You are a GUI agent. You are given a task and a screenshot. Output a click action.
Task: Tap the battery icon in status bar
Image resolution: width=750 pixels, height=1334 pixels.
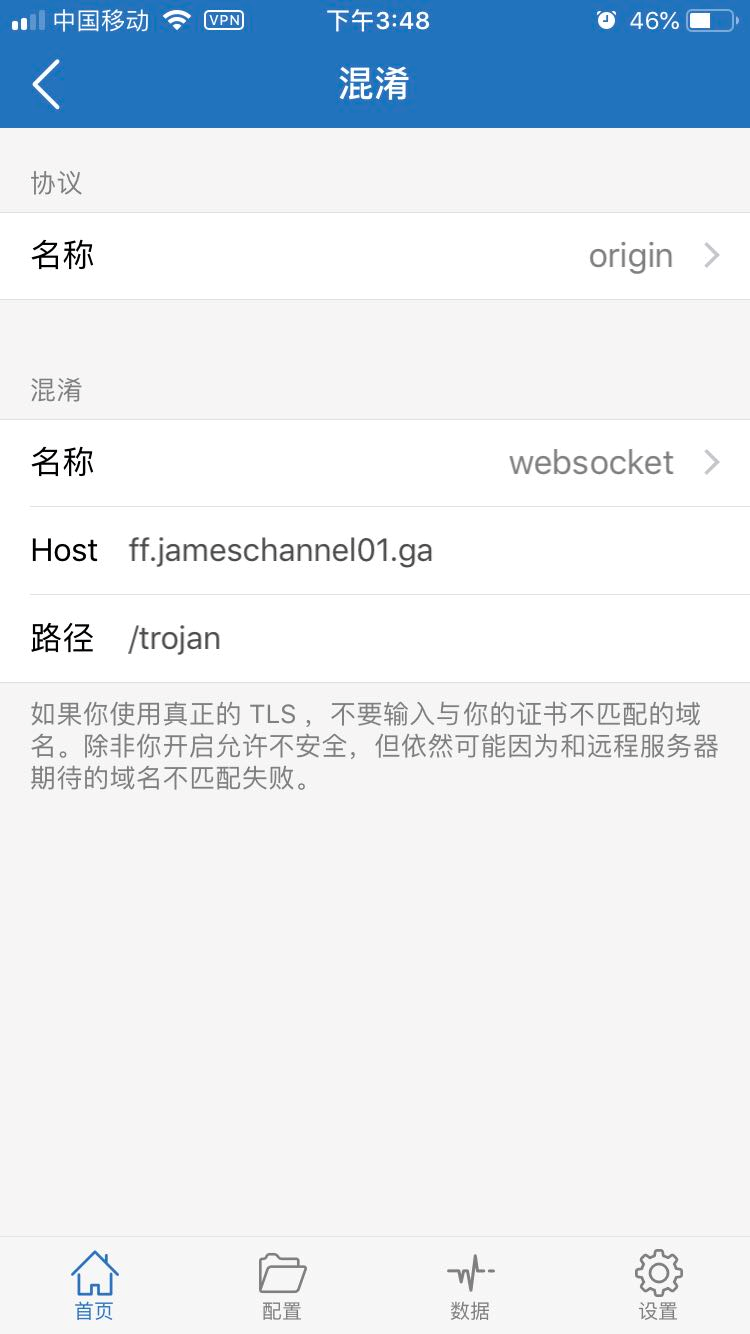point(712,20)
